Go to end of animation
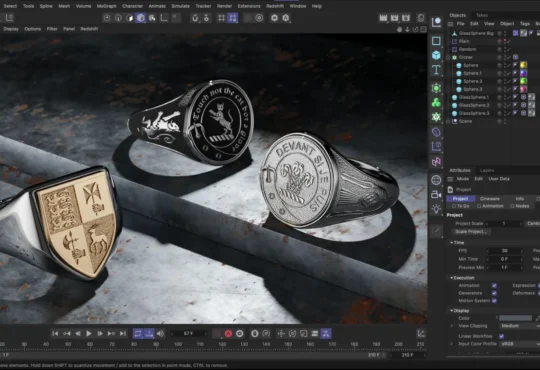540x370 pixels. point(123,333)
